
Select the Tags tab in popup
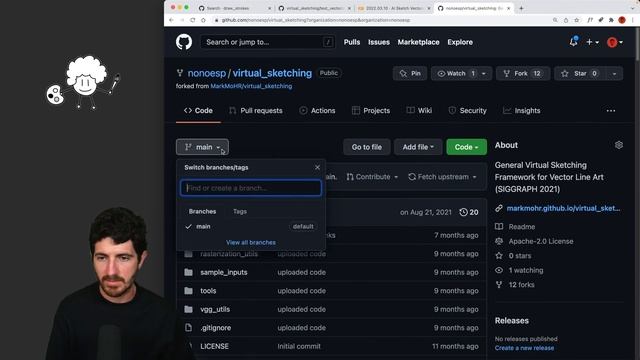(x=240, y=211)
